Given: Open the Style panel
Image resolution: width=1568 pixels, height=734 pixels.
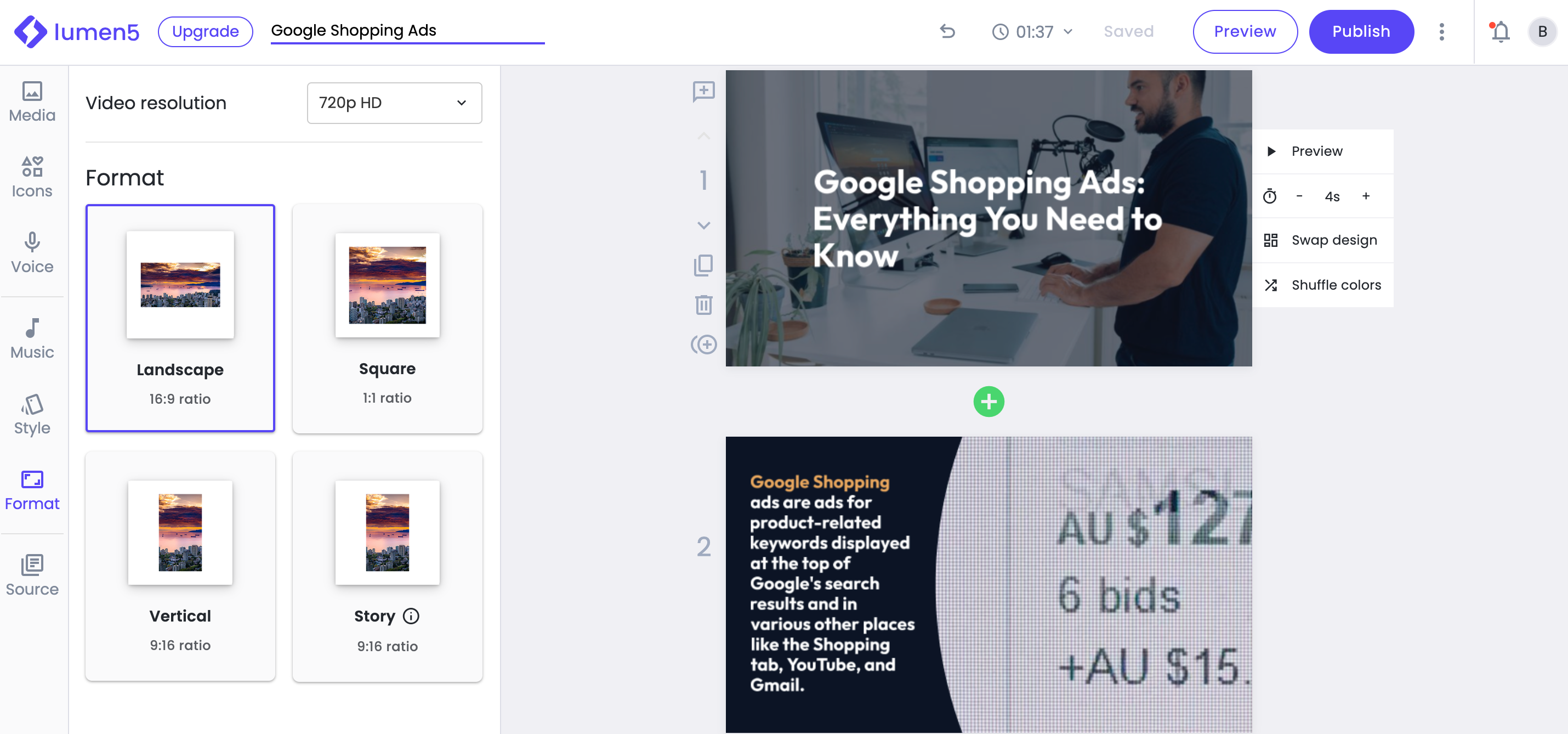Looking at the screenshot, I should pos(32,415).
